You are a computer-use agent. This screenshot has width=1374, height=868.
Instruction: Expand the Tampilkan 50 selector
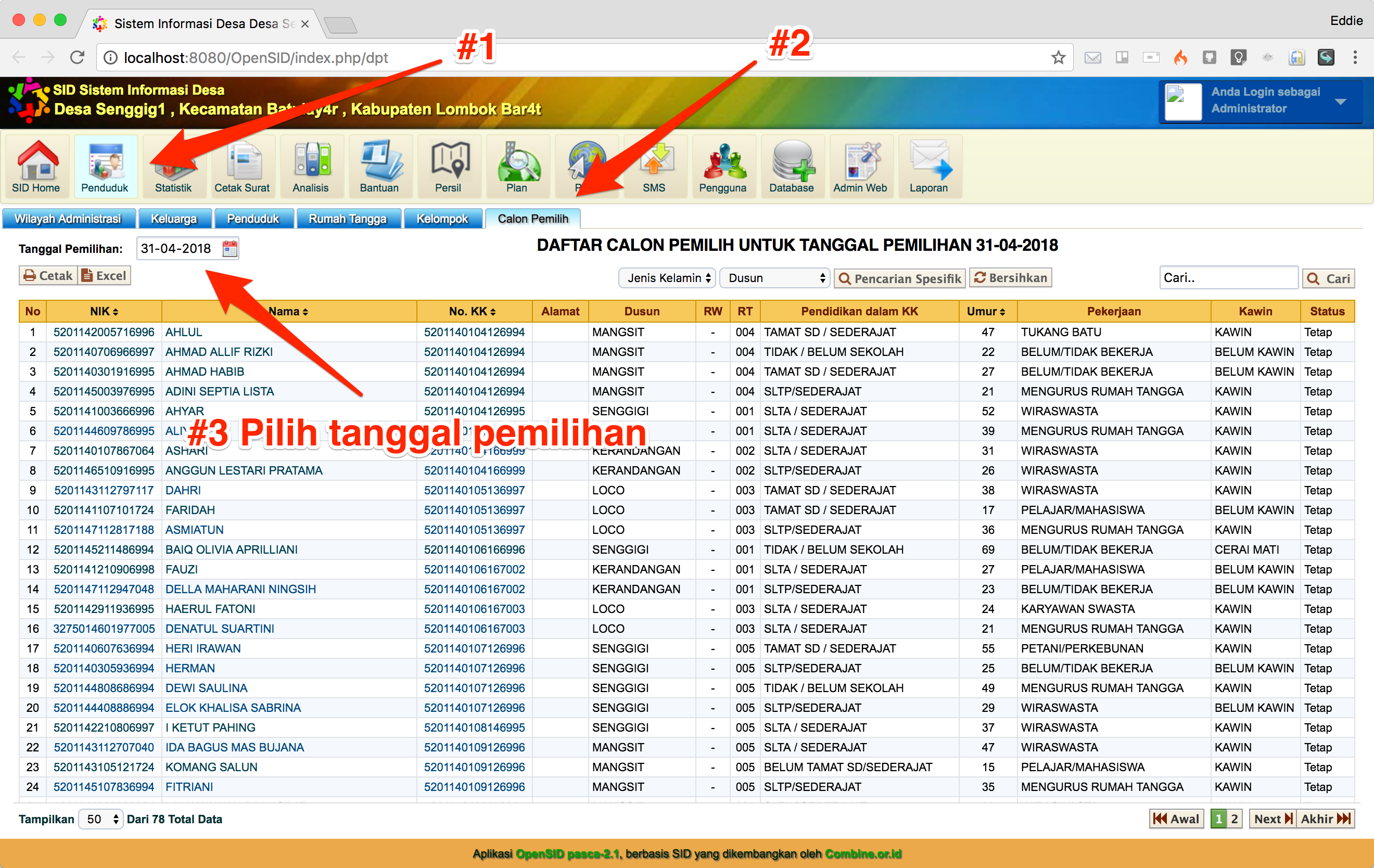pos(100,819)
